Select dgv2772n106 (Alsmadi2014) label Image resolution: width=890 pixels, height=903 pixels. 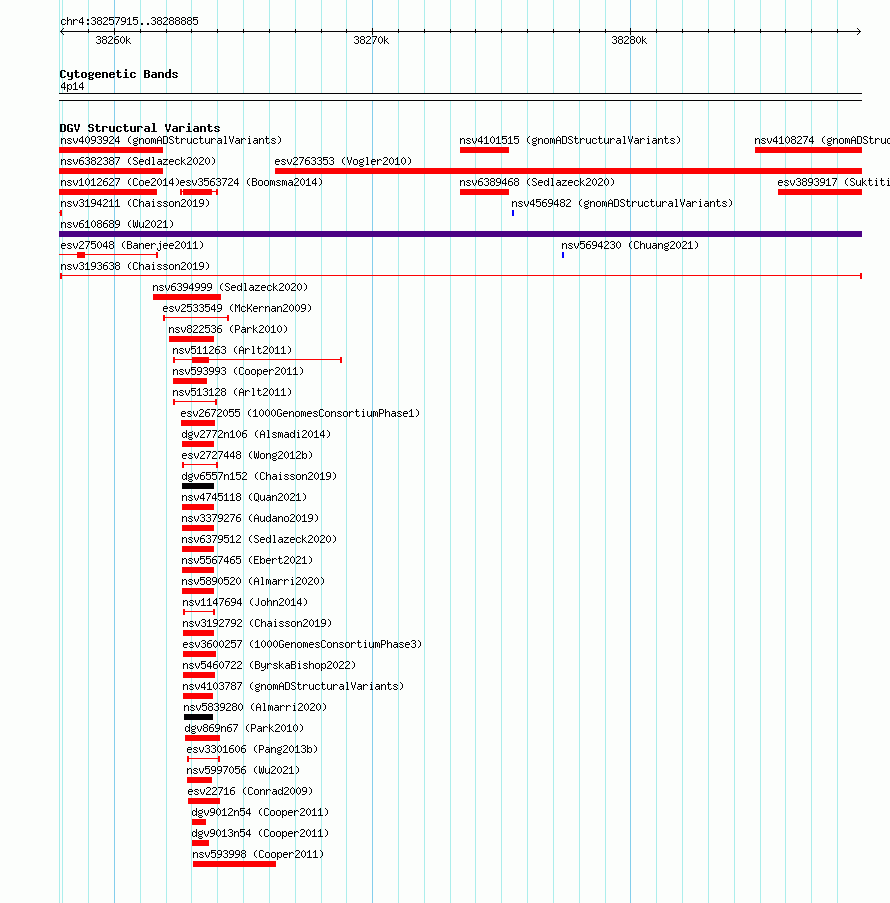pos(256,434)
